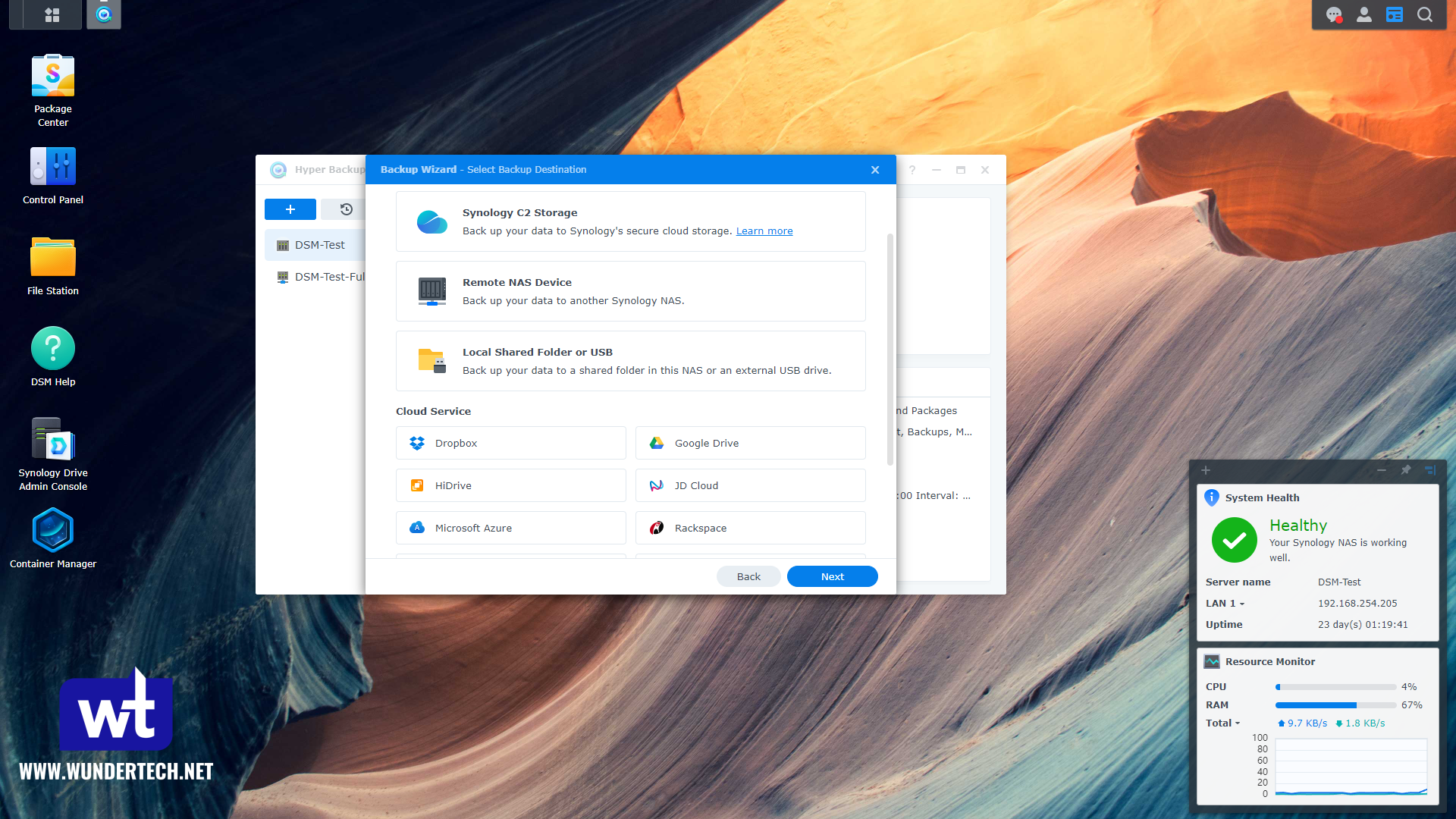1456x819 pixels.
Task: Open DSM search with the magnifier icon
Action: [x=1426, y=14]
